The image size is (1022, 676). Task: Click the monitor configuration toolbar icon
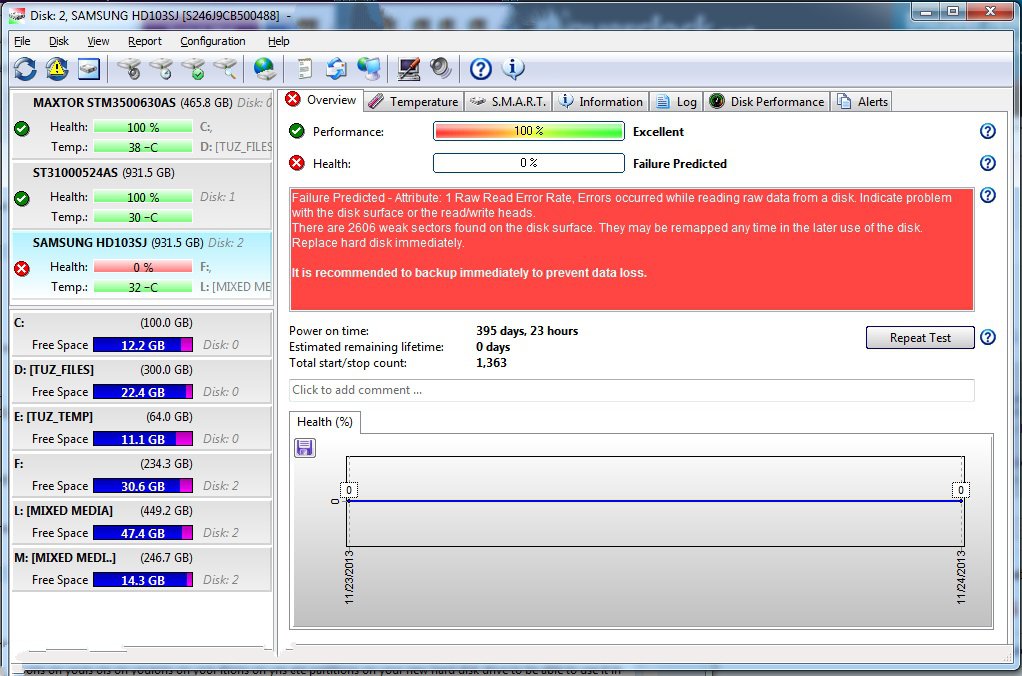[x=408, y=69]
